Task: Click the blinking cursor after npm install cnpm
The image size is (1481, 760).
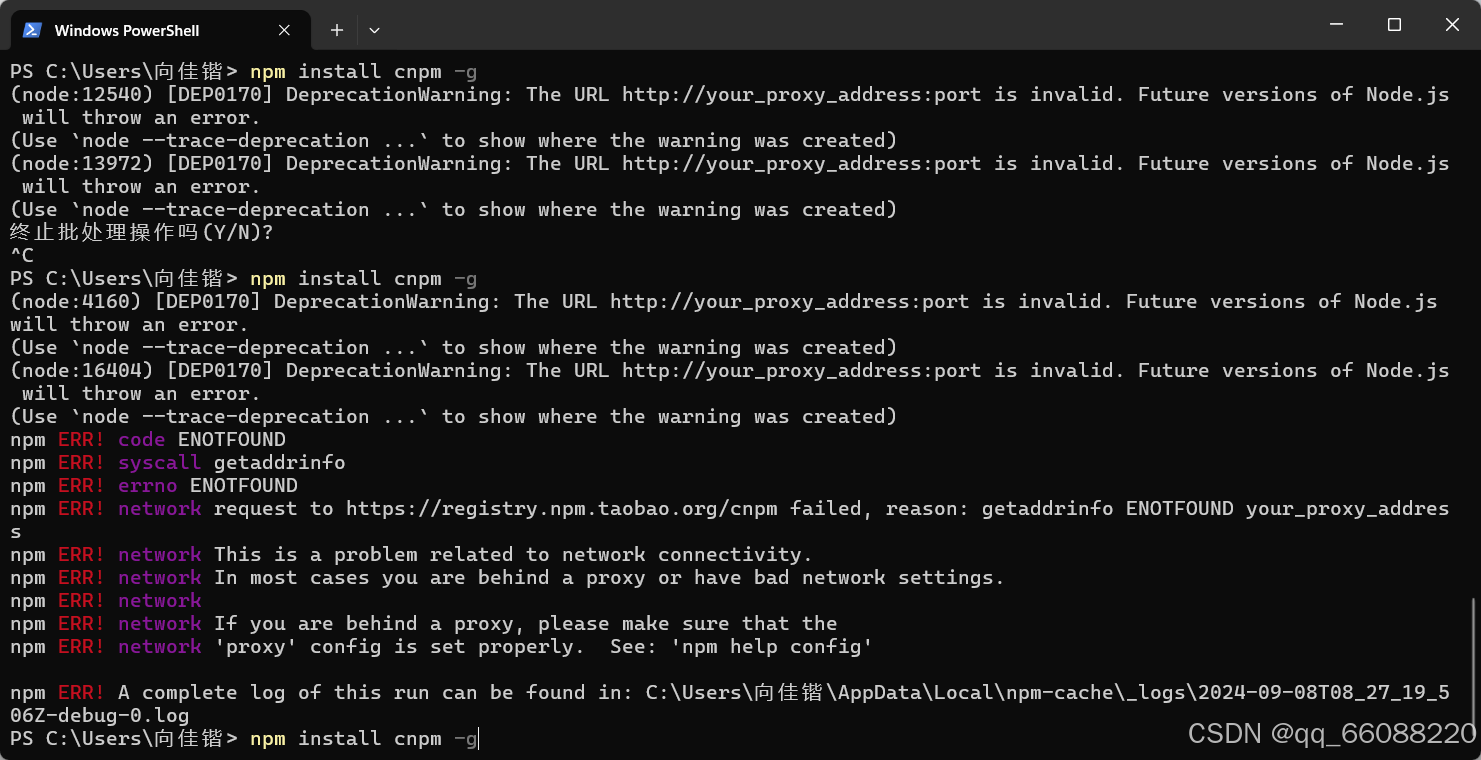Action: pos(477,738)
